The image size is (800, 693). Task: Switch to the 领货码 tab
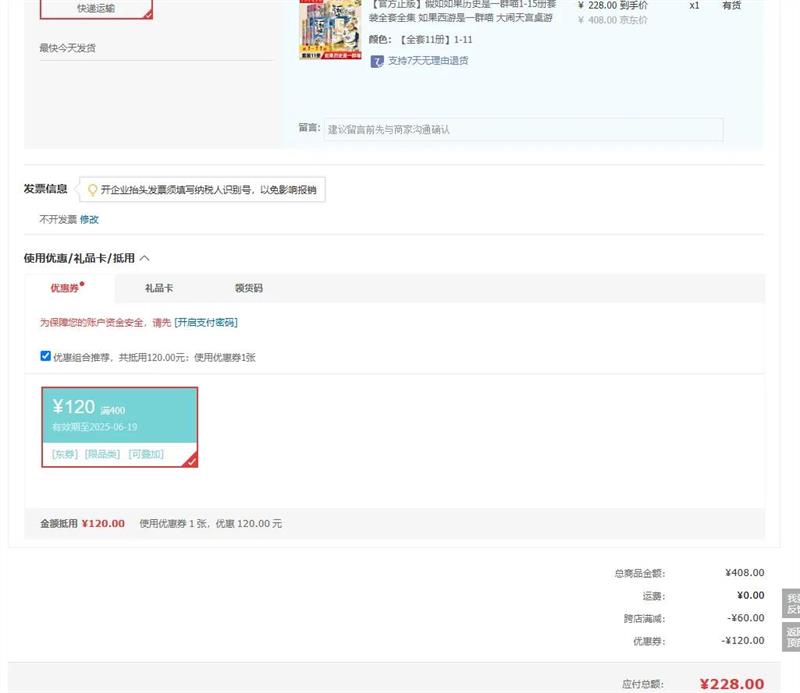click(x=248, y=288)
